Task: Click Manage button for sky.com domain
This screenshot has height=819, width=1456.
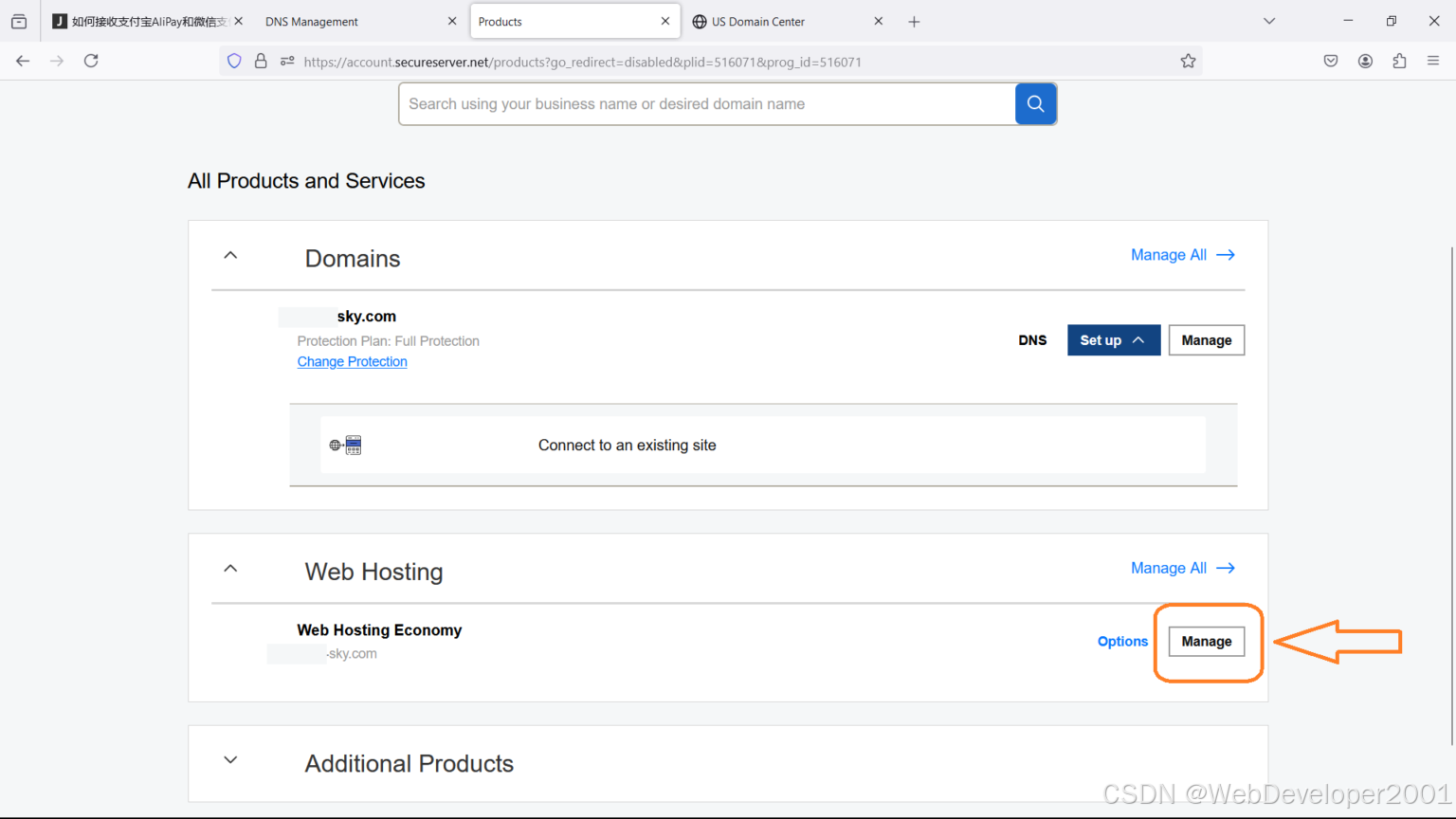Action: pyautogui.click(x=1206, y=340)
